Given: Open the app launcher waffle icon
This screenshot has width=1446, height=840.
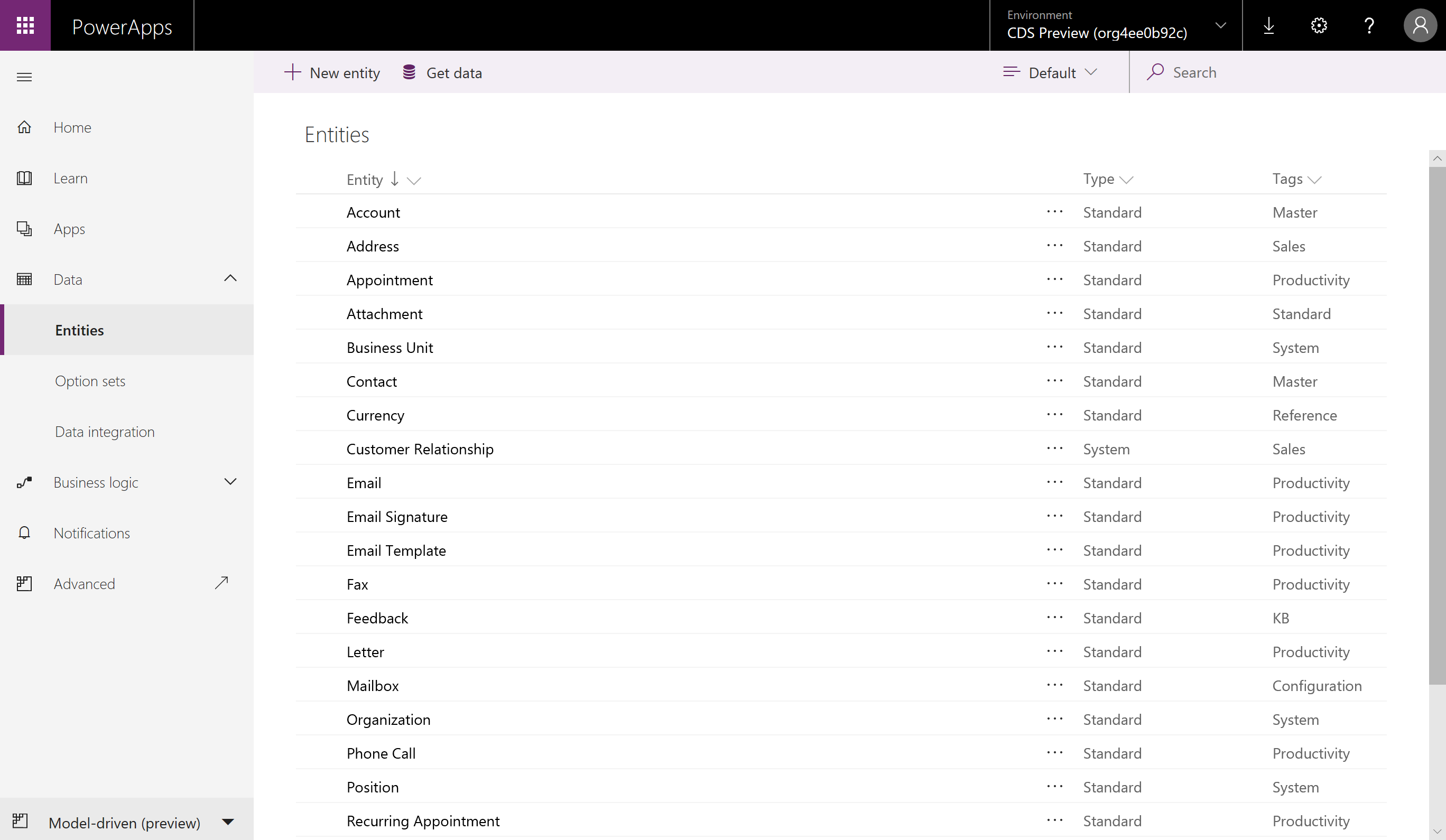Looking at the screenshot, I should [25, 25].
